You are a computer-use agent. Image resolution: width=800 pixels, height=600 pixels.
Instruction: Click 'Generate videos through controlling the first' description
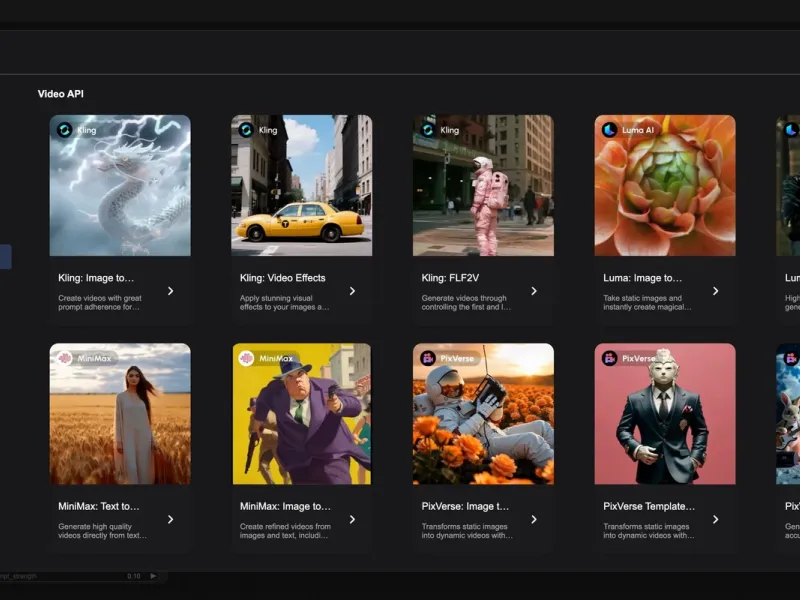tap(466, 303)
